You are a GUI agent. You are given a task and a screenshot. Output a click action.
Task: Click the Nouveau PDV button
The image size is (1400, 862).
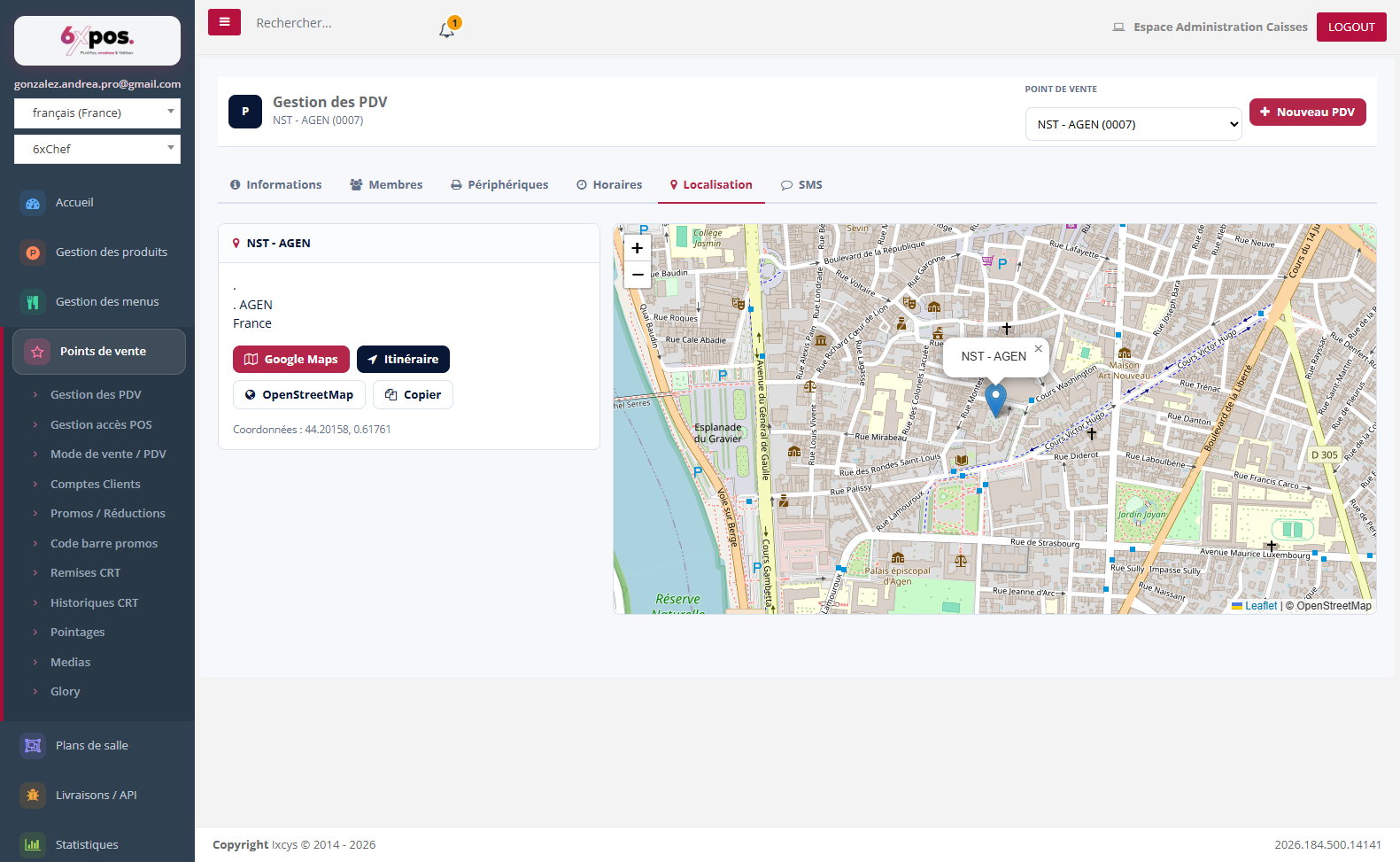[1308, 113]
